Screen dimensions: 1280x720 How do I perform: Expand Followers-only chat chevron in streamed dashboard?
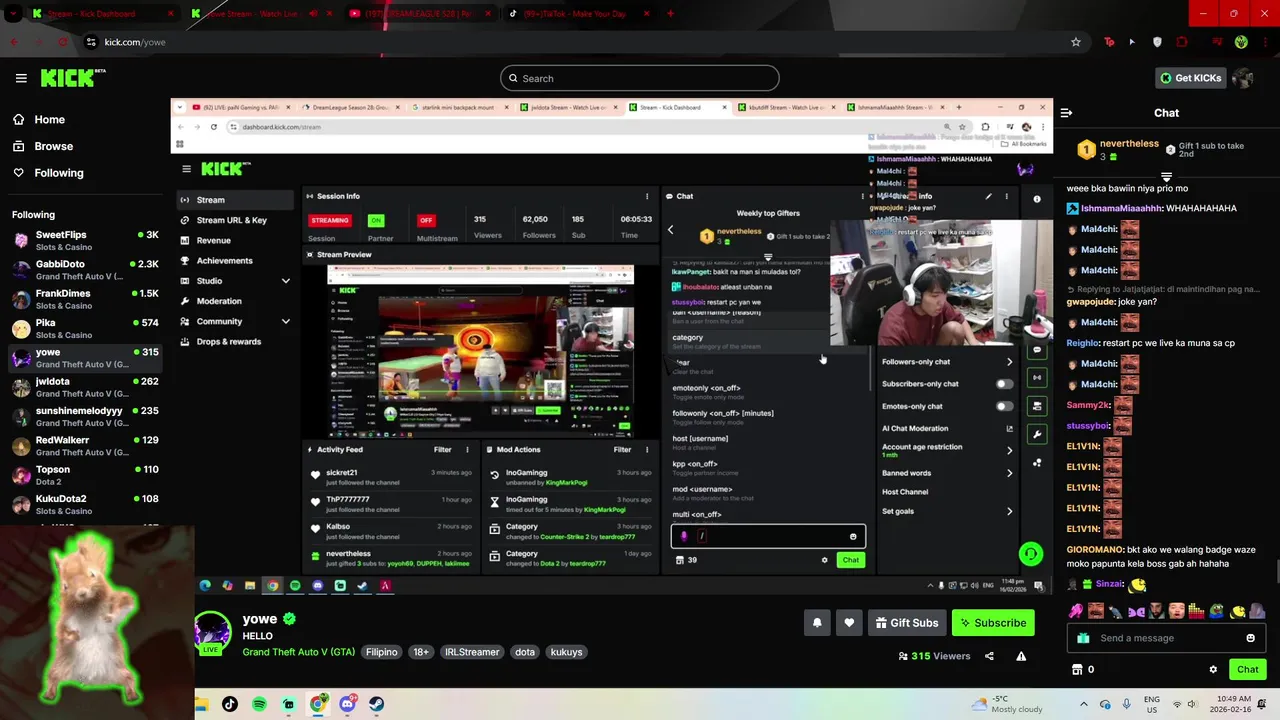(1009, 362)
